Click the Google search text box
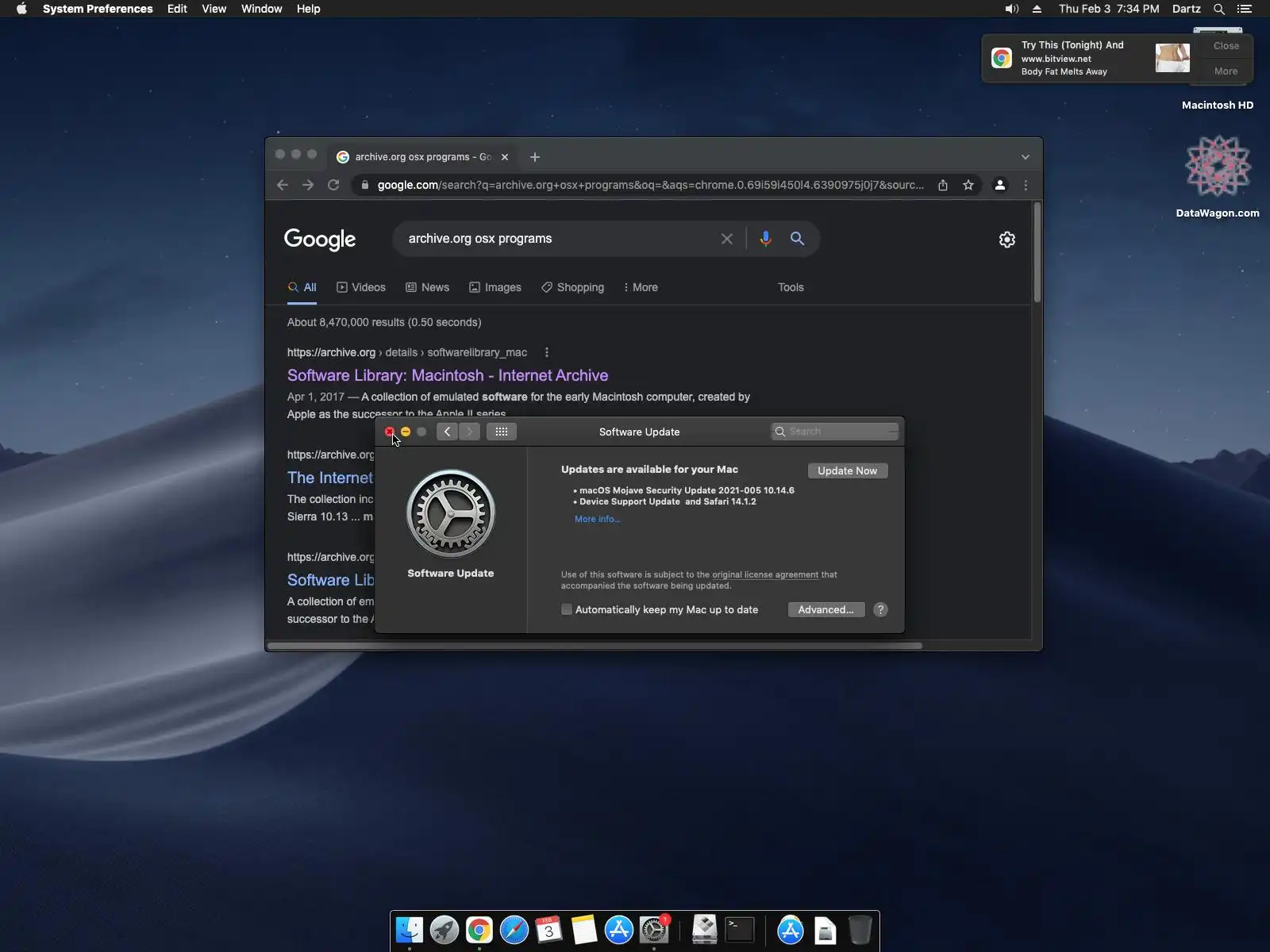1270x952 pixels. click(x=560, y=239)
